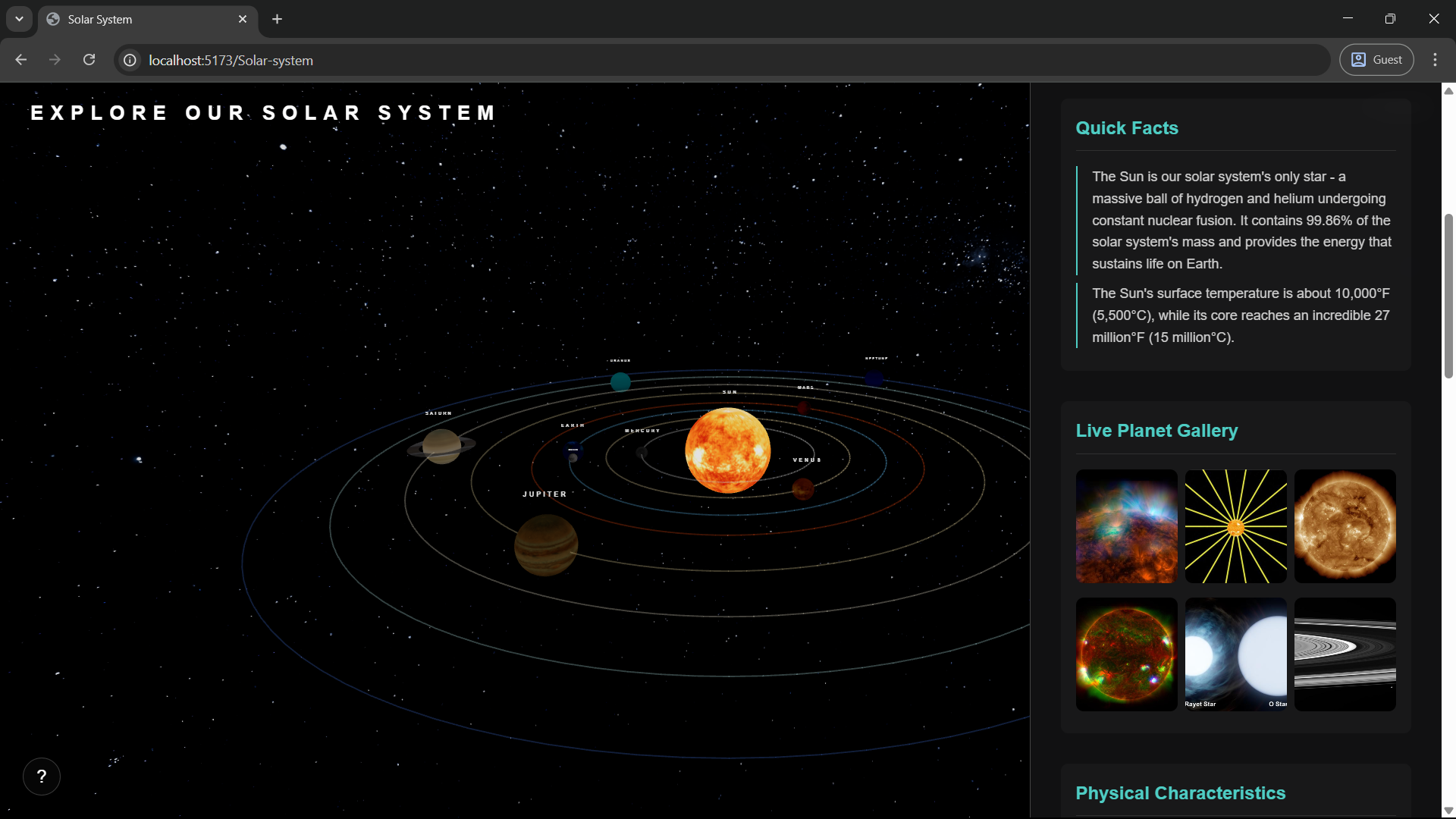Close the Solar System tab
This screenshot has width=1456, height=819.
pyautogui.click(x=243, y=19)
